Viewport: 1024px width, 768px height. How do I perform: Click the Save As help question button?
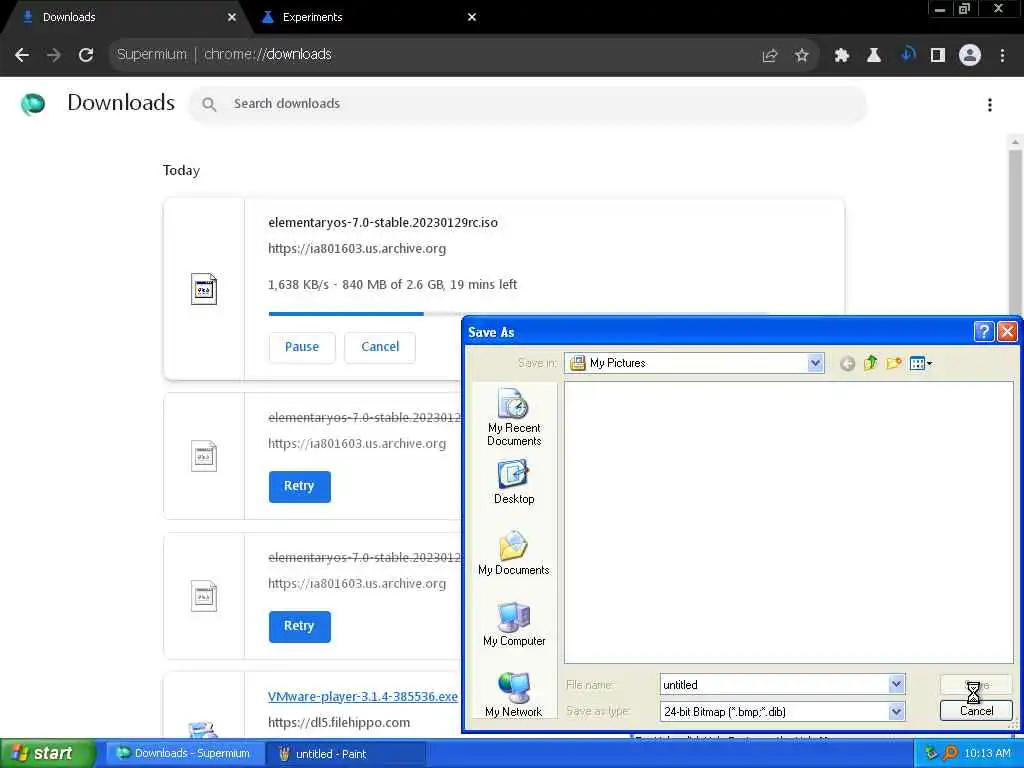click(984, 332)
